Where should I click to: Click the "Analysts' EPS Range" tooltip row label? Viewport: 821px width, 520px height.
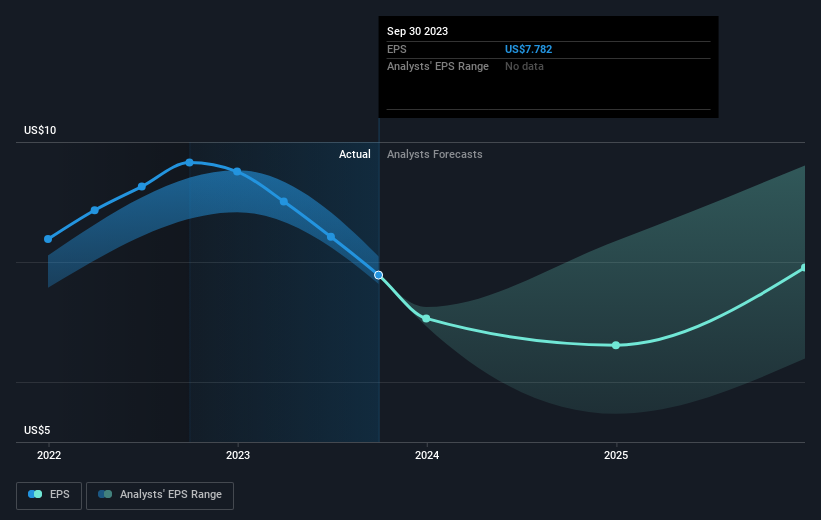[438, 67]
